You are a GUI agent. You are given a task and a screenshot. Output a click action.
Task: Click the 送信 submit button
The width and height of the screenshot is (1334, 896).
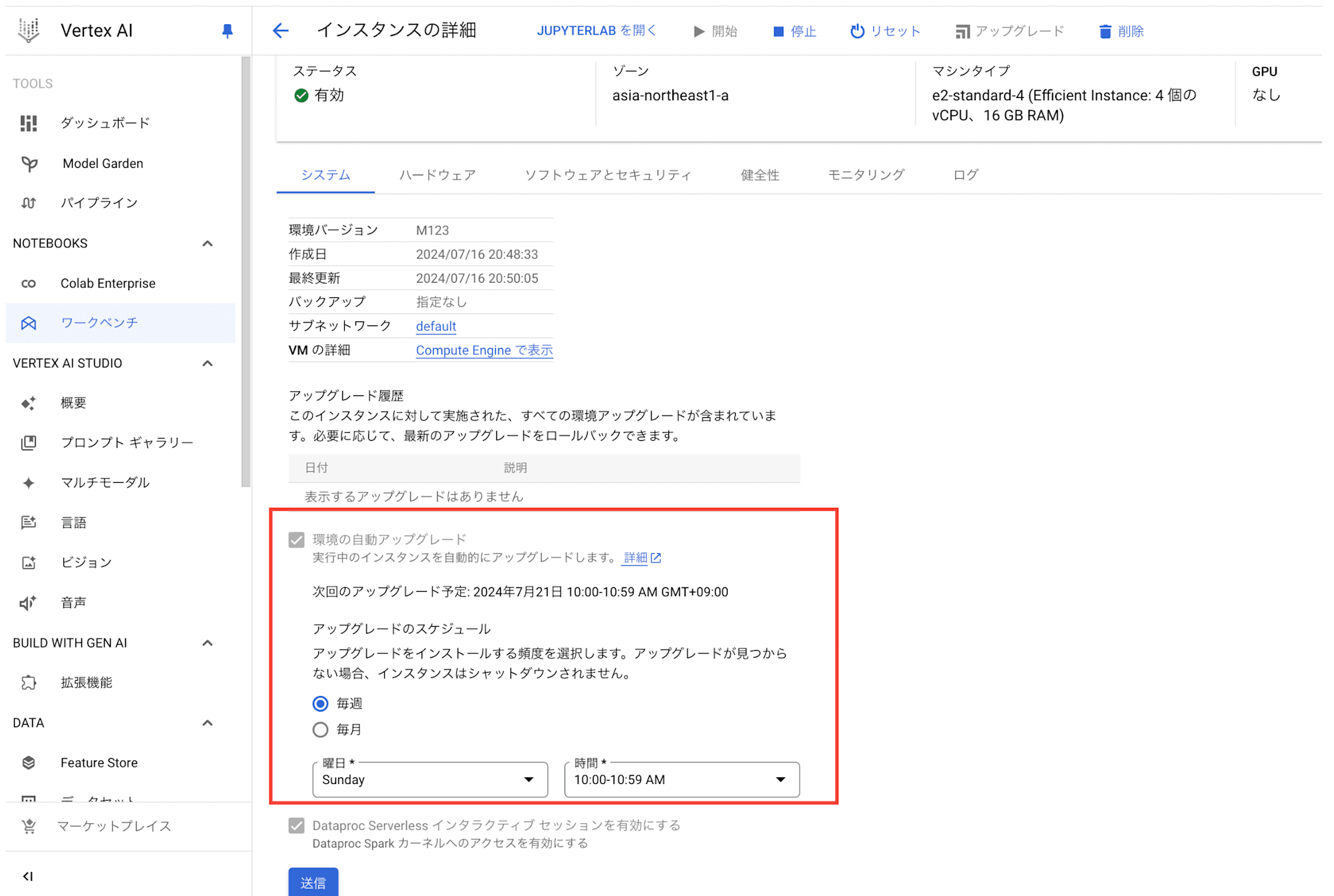click(313, 882)
